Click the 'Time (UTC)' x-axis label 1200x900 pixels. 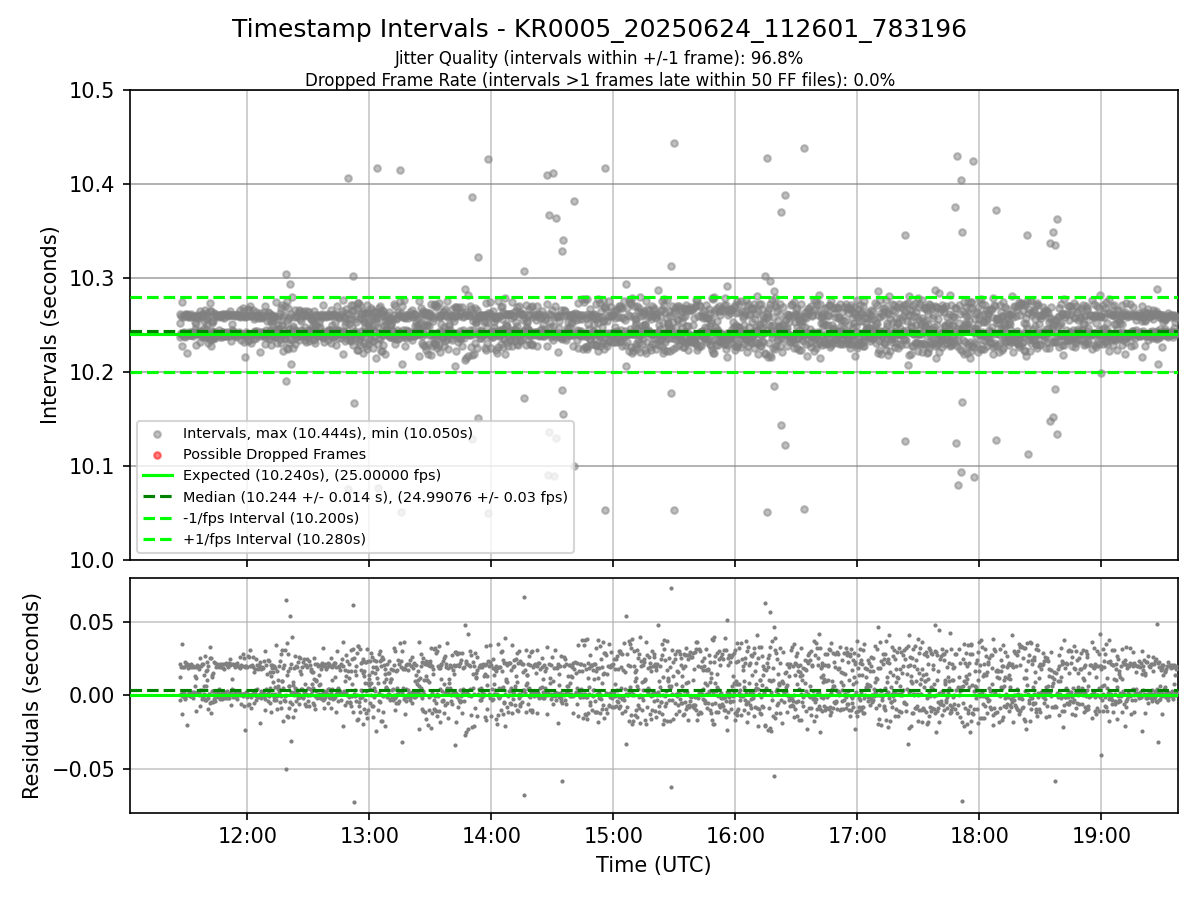(x=653, y=865)
